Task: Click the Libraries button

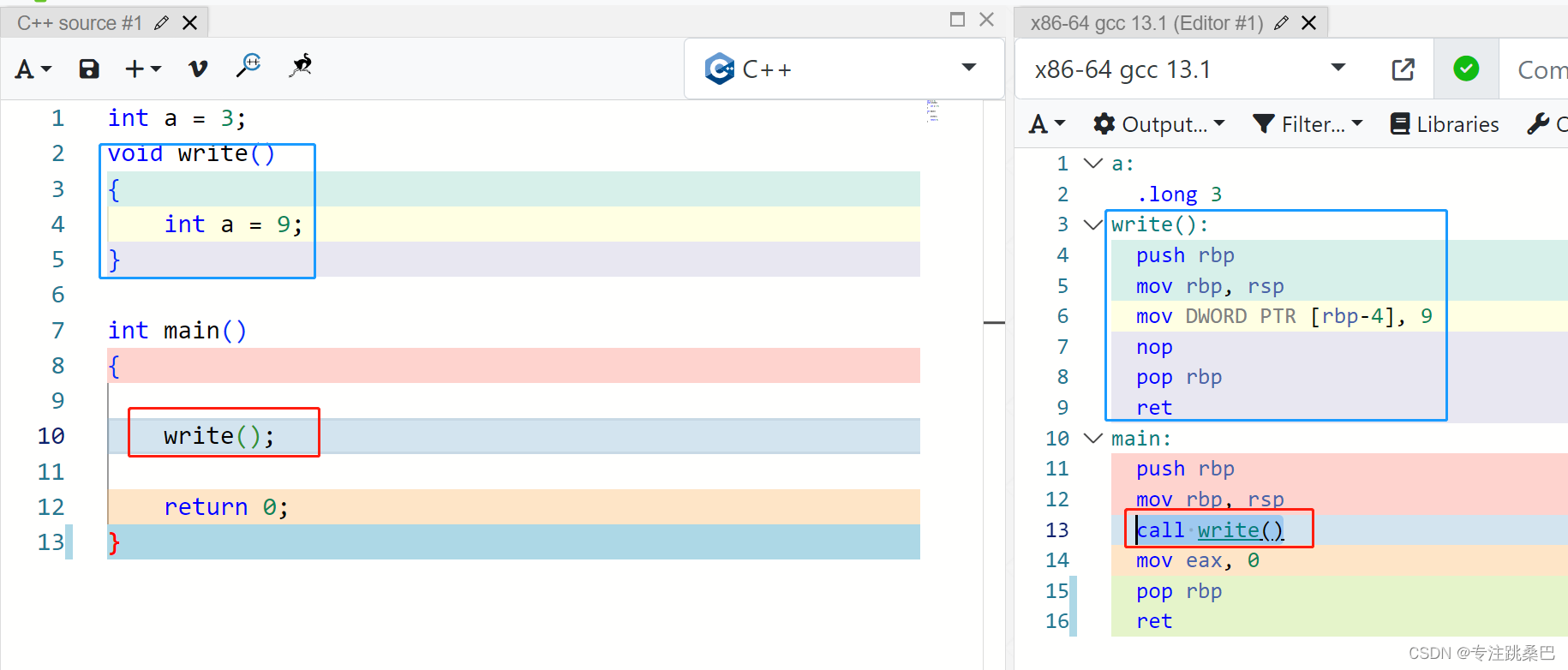Action: 1445,124
